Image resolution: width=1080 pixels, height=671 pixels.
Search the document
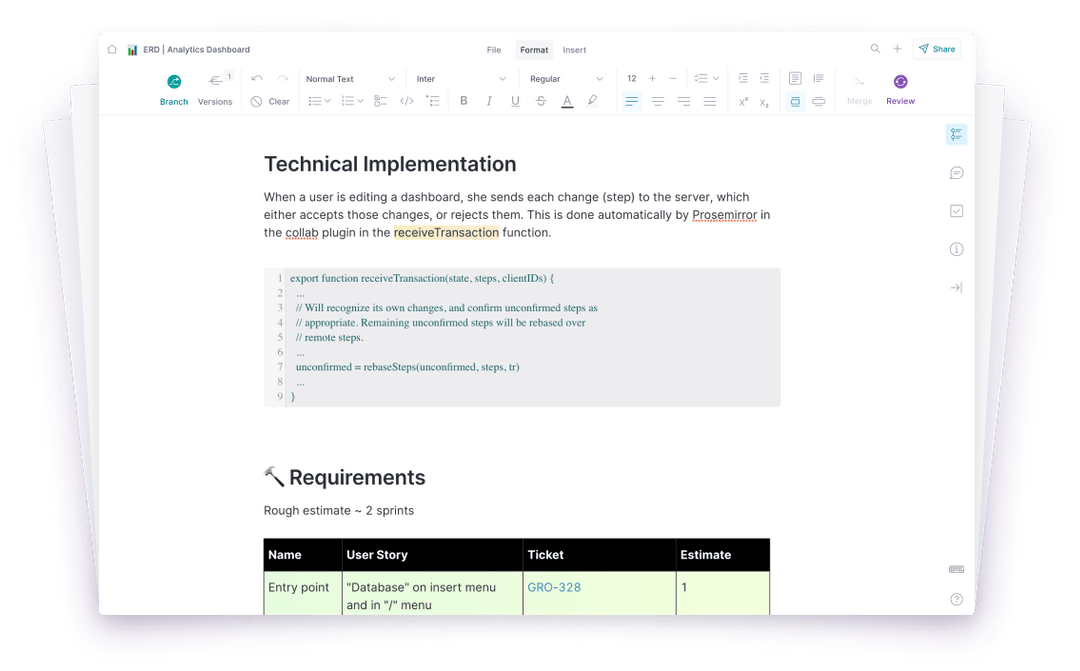click(875, 49)
